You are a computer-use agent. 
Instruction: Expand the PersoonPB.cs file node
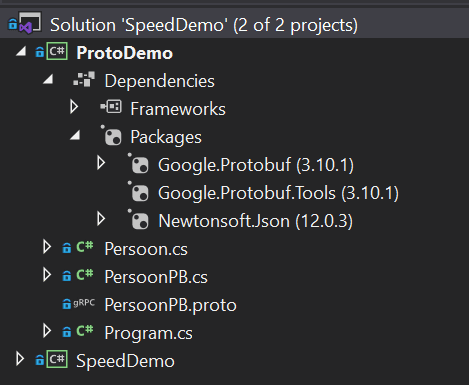click(x=47, y=275)
